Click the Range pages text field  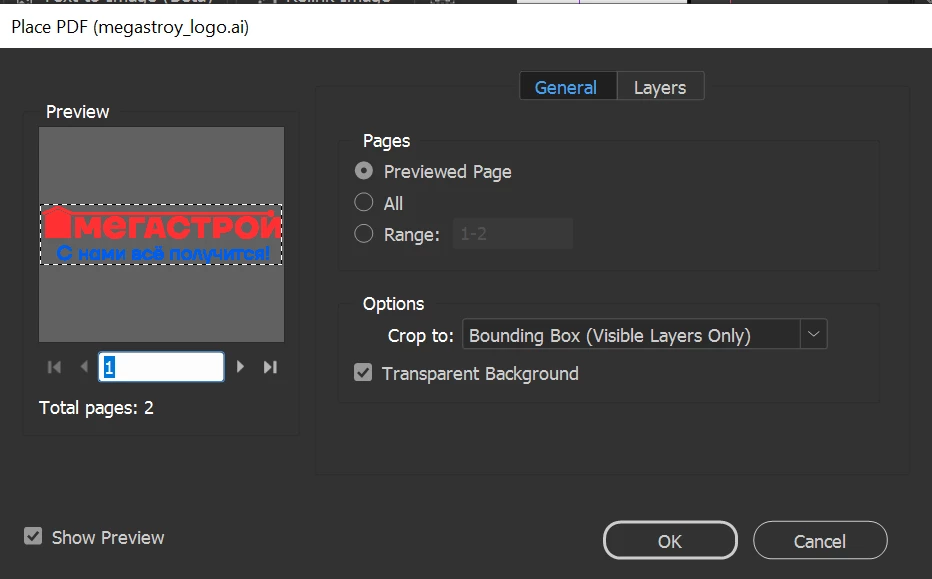pos(513,234)
